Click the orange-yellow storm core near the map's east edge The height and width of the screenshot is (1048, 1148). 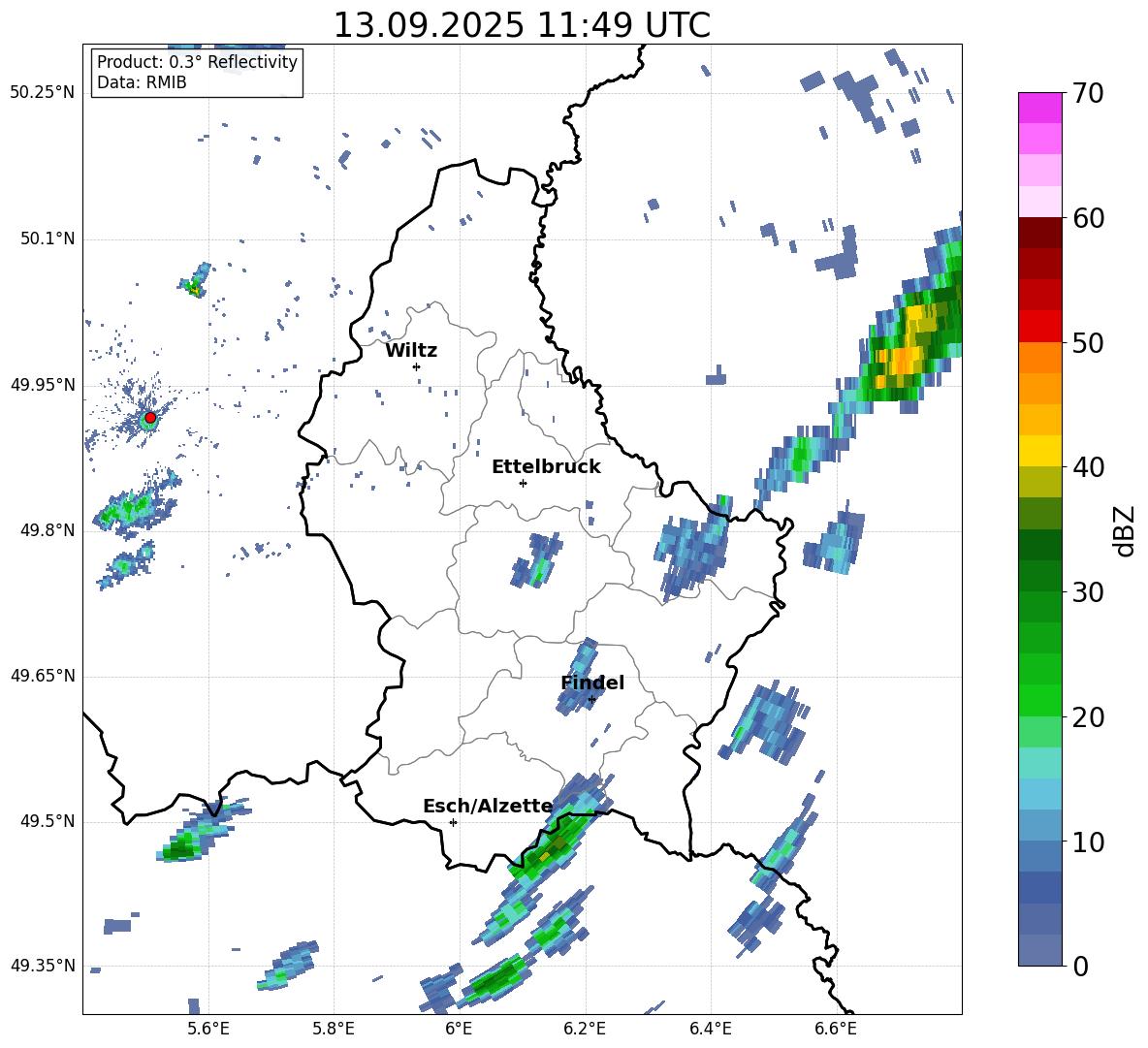tap(901, 360)
